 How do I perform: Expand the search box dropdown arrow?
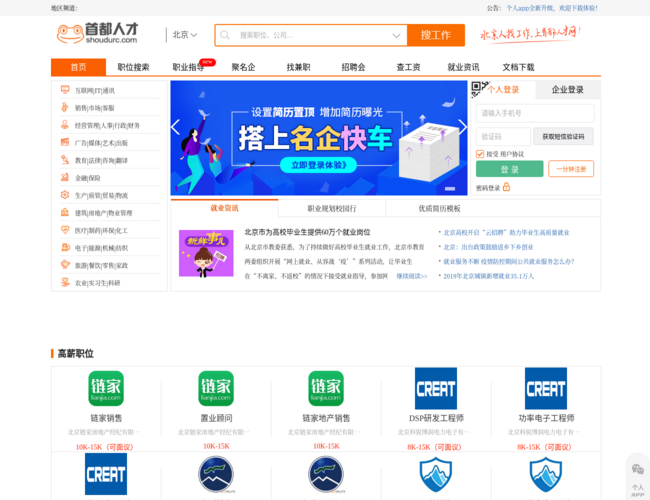(x=396, y=35)
